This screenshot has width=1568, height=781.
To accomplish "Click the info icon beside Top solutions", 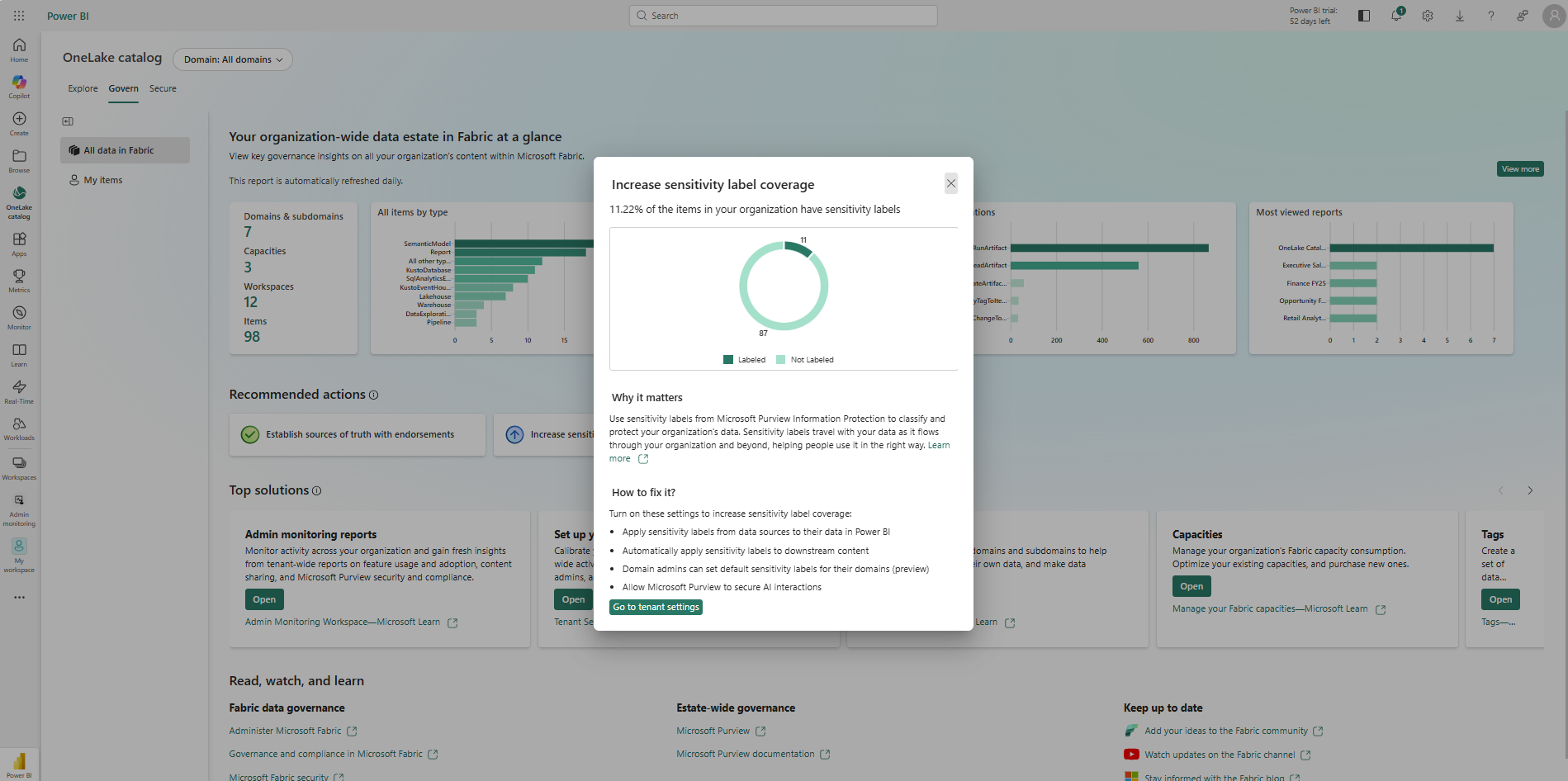I will [316, 491].
